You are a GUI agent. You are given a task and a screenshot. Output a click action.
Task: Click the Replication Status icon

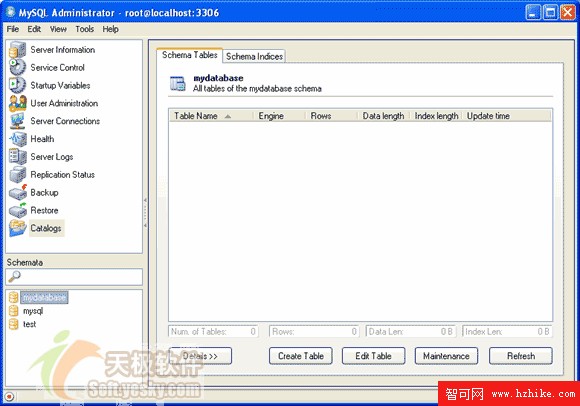[17, 175]
